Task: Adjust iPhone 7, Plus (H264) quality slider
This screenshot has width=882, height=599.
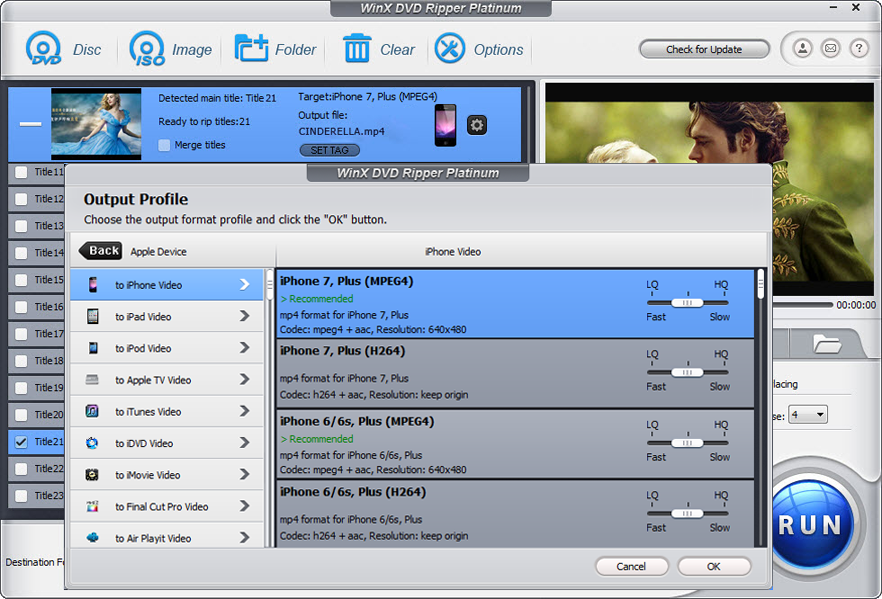Action: click(687, 372)
